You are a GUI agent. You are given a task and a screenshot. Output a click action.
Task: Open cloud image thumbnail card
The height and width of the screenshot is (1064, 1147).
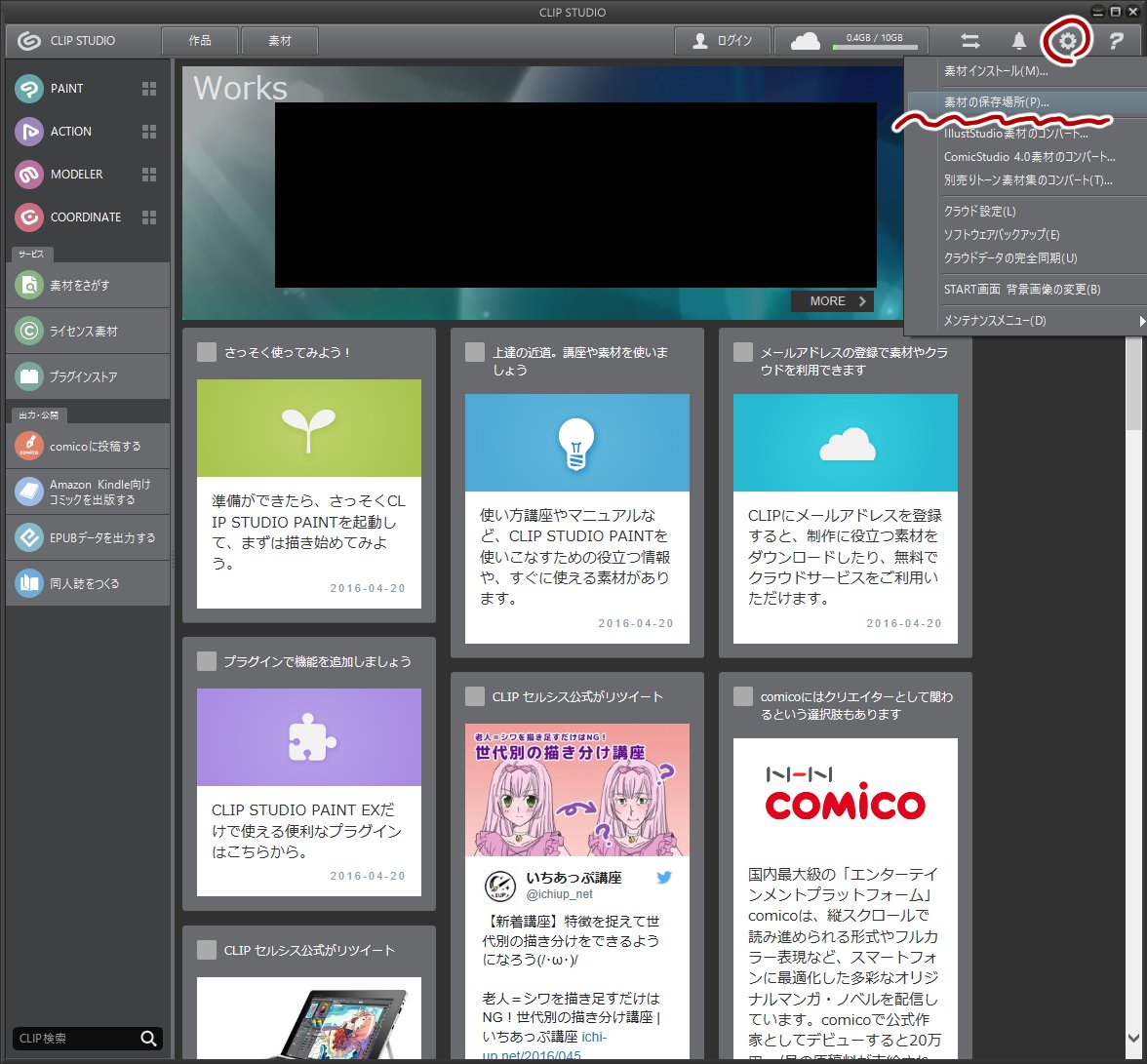pyautogui.click(x=846, y=443)
